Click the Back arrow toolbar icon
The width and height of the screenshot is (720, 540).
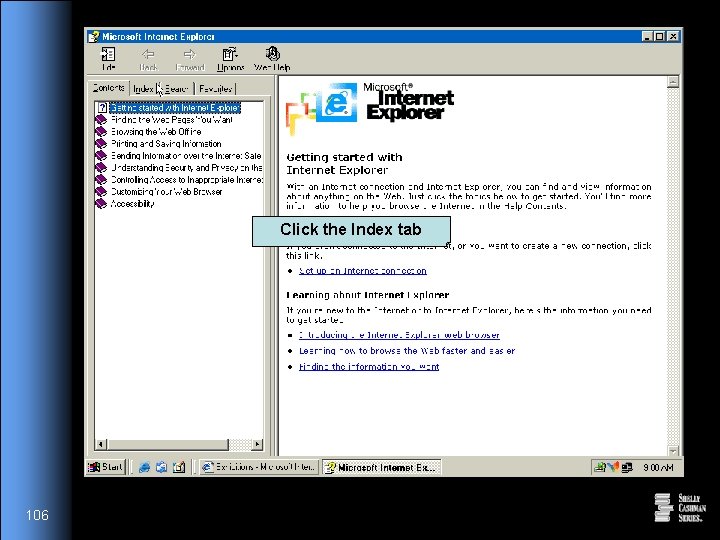tap(148, 59)
